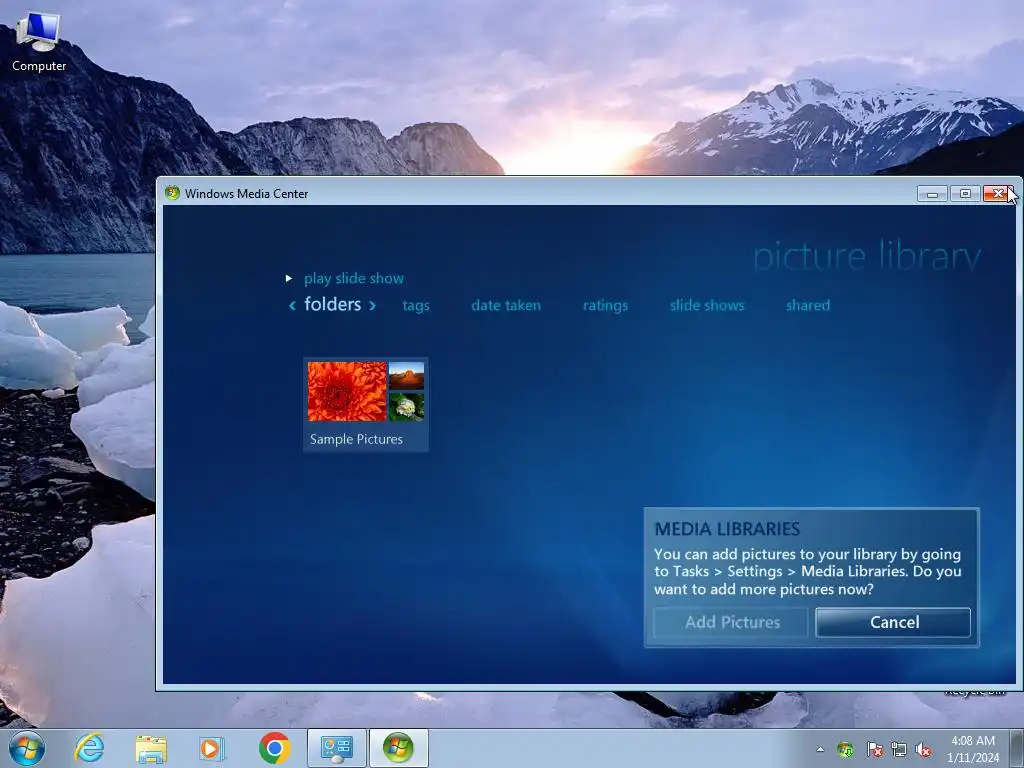Switch to the ratings view
The width and height of the screenshot is (1024, 768).
(605, 306)
